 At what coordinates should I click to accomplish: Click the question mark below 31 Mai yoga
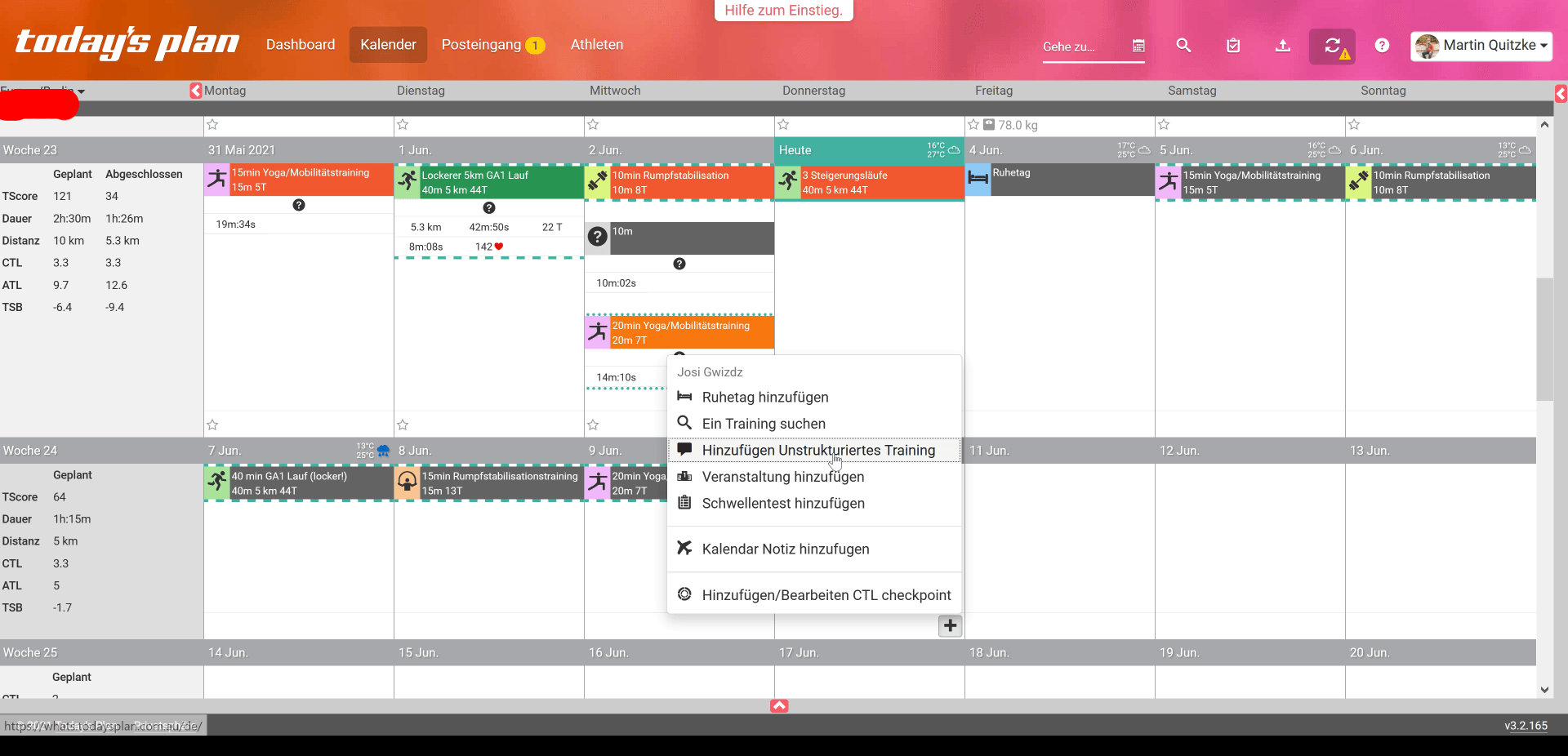[x=299, y=205]
